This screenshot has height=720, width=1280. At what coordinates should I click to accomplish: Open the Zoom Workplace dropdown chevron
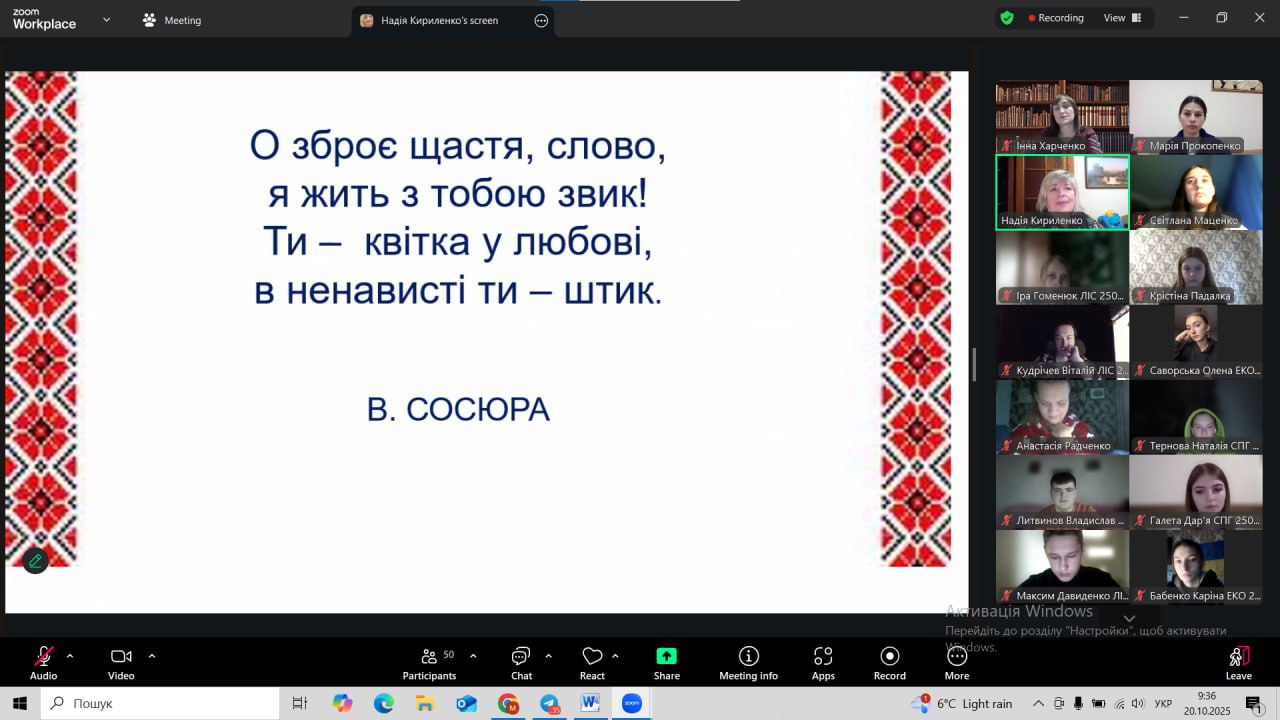pyautogui.click(x=107, y=20)
